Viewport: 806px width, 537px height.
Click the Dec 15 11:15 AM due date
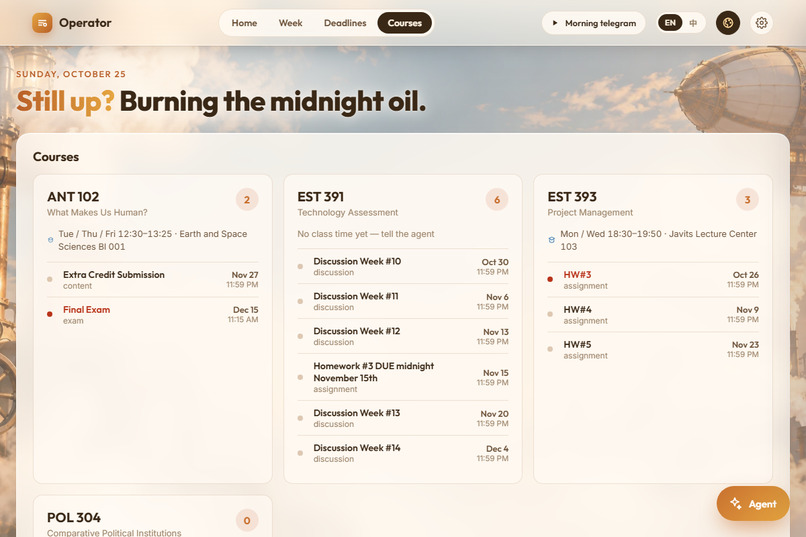[243, 314]
